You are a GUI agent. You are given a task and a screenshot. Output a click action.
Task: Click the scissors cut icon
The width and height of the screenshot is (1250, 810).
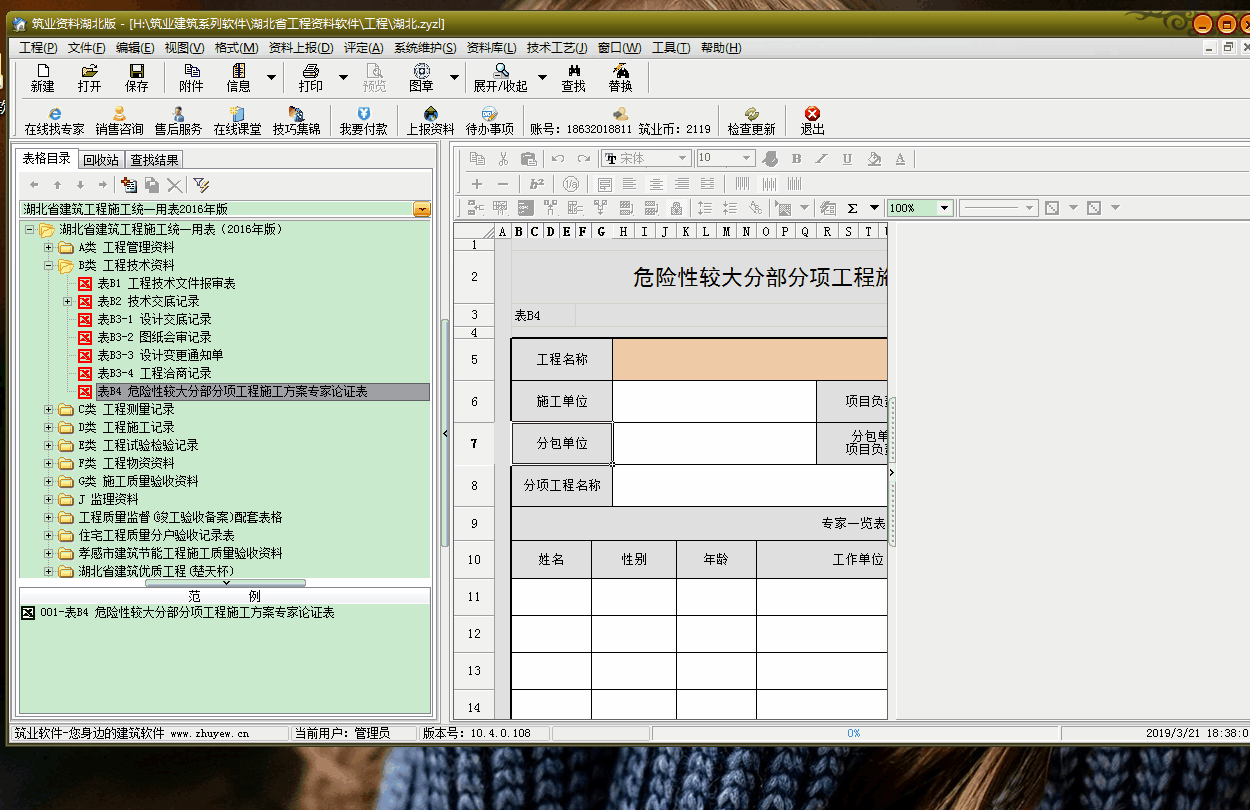click(x=503, y=159)
